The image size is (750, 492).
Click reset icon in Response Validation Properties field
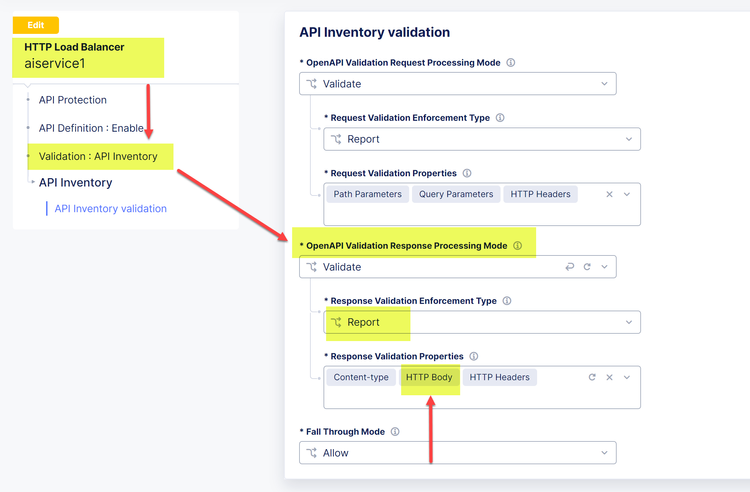click(592, 377)
